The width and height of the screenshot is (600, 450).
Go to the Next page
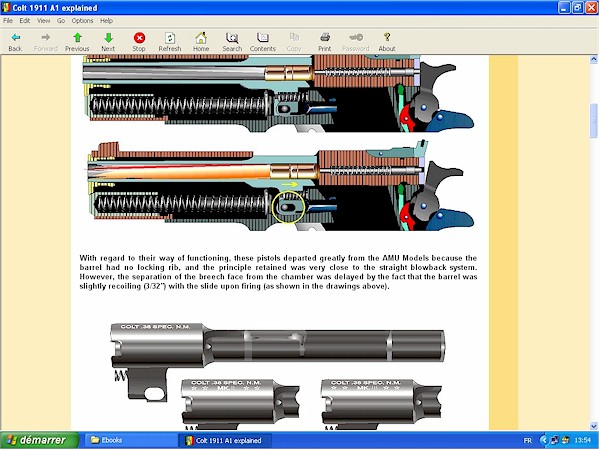[x=108, y=42]
